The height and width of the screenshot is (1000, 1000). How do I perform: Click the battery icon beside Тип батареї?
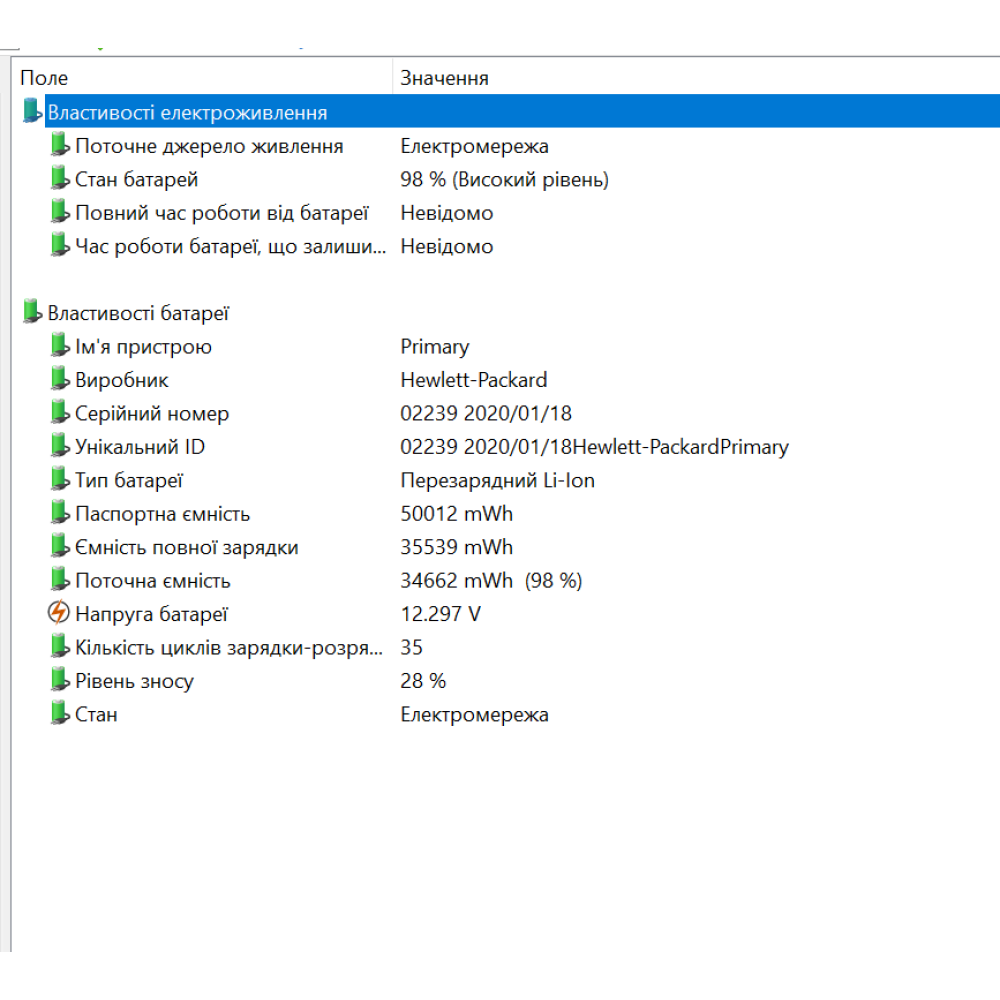(60, 480)
